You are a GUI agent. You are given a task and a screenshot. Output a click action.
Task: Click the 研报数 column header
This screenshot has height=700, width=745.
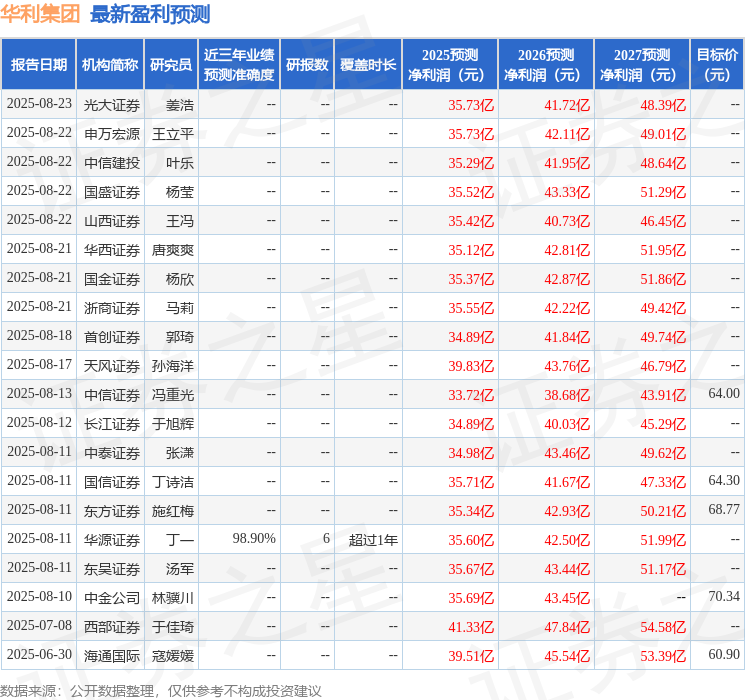307,65
